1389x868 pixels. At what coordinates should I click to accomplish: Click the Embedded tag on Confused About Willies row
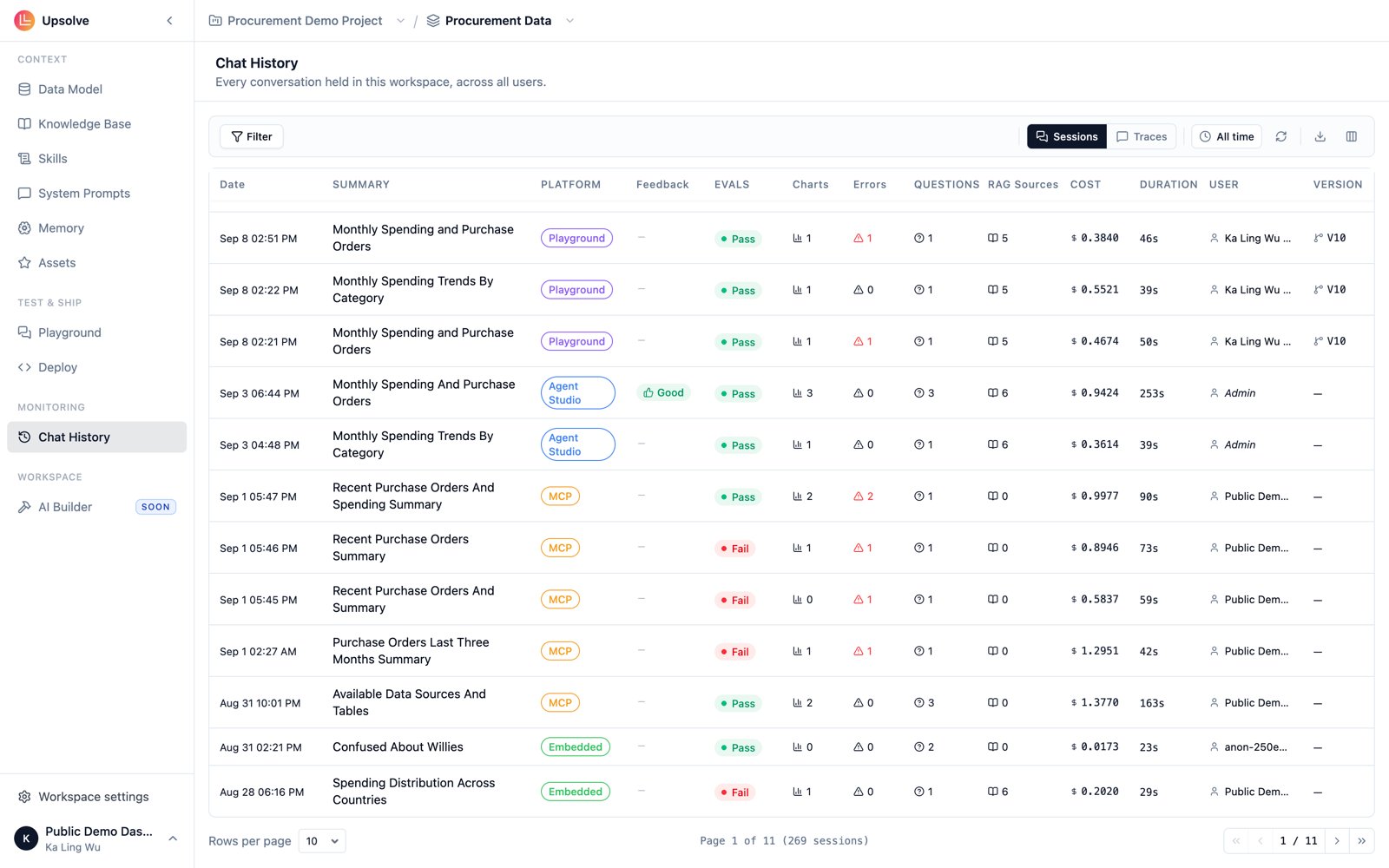click(x=576, y=747)
